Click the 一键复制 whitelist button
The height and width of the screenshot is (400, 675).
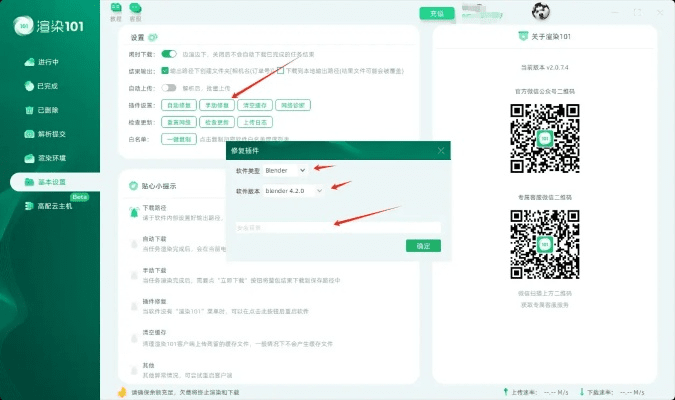179,139
